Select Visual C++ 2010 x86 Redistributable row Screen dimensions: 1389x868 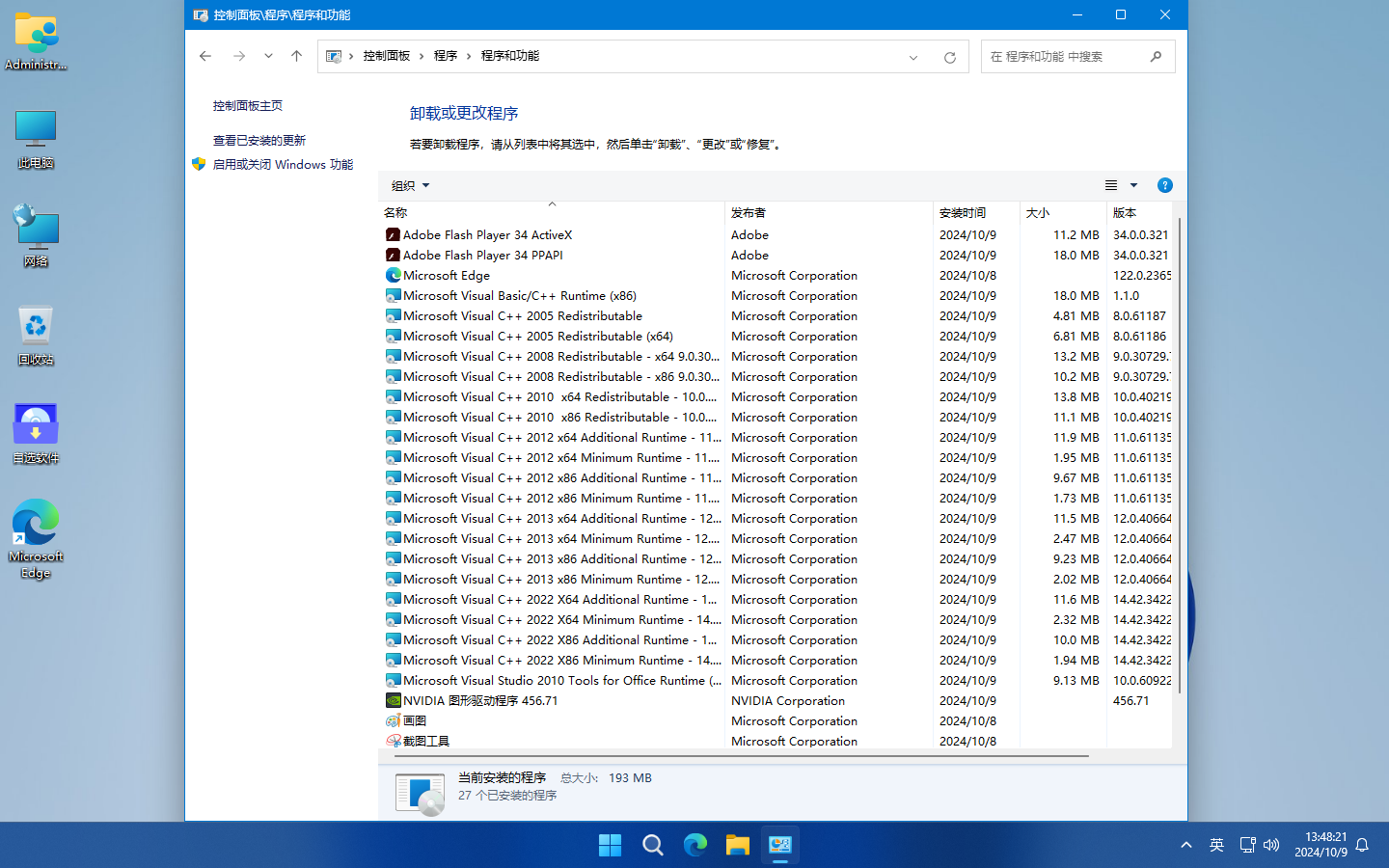pos(776,417)
